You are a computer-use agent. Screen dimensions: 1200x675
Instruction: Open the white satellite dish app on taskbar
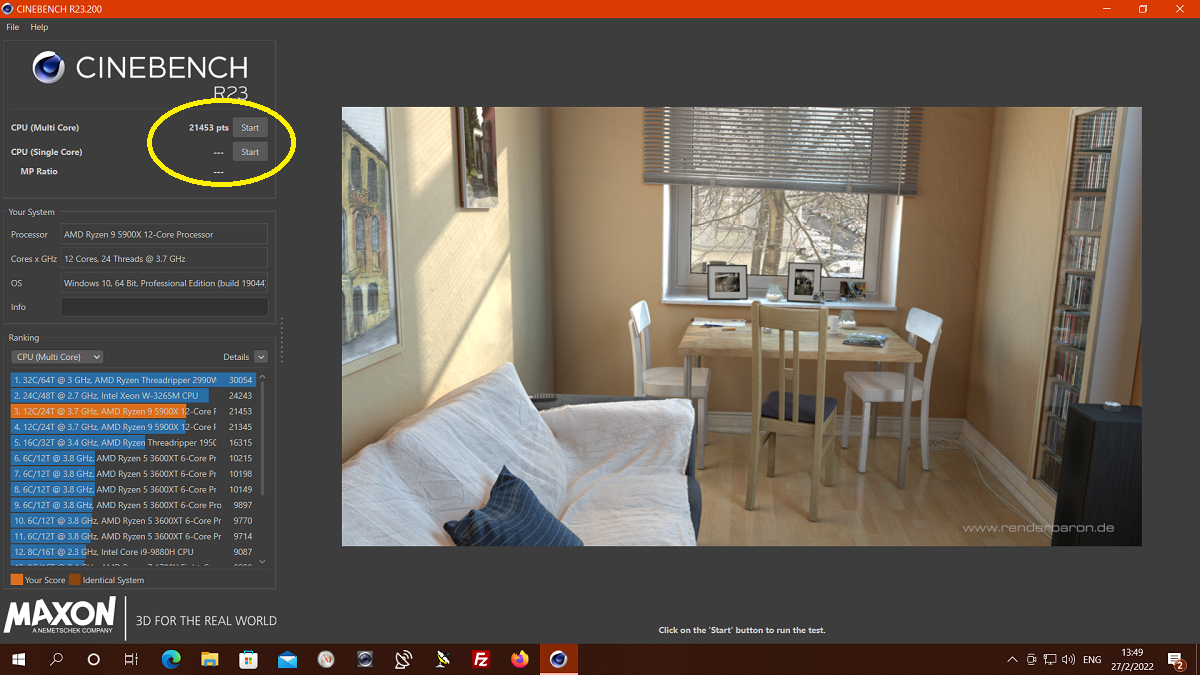[x=404, y=659]
